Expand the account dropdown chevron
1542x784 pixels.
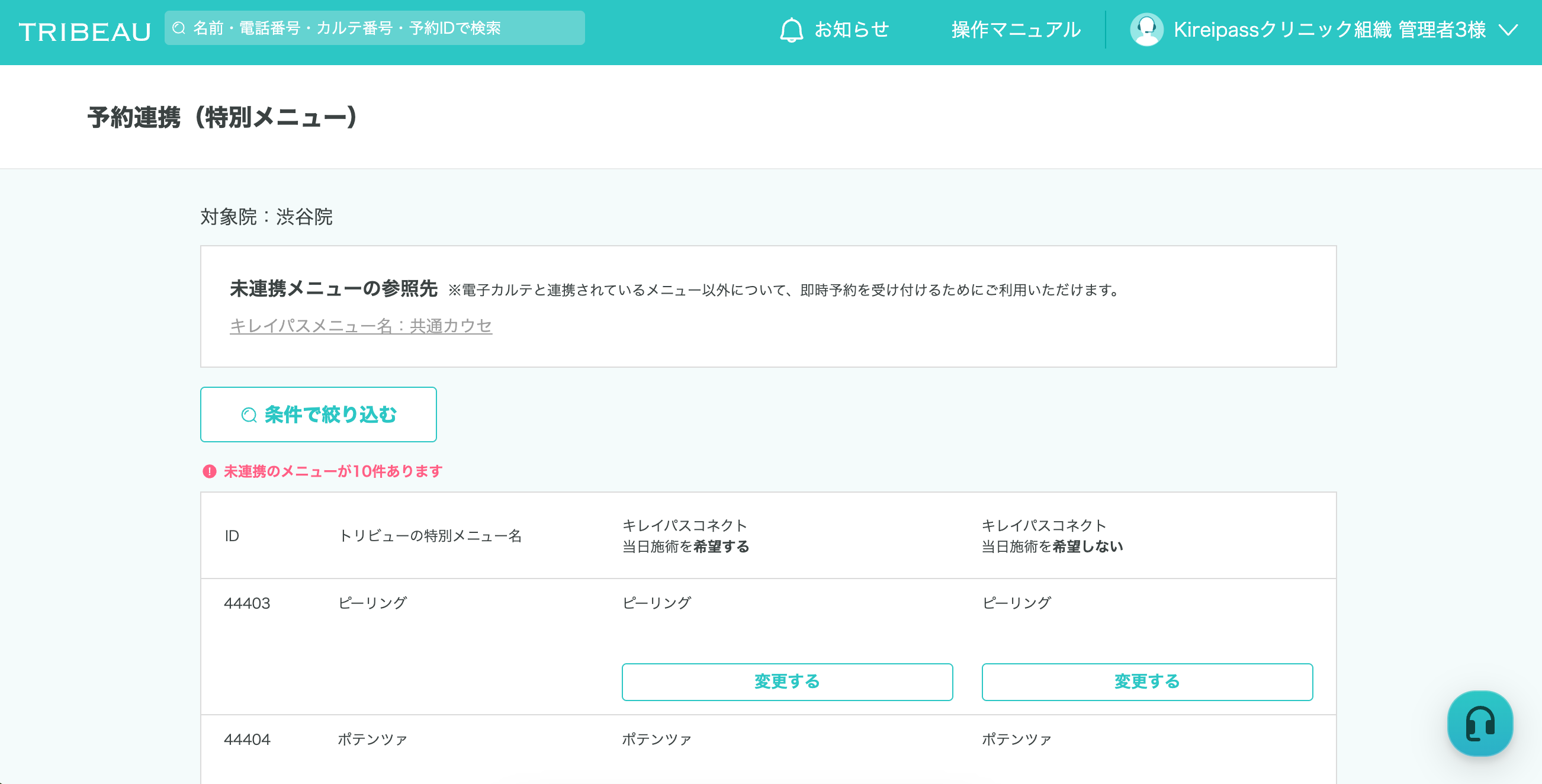tap(1508, 30)
